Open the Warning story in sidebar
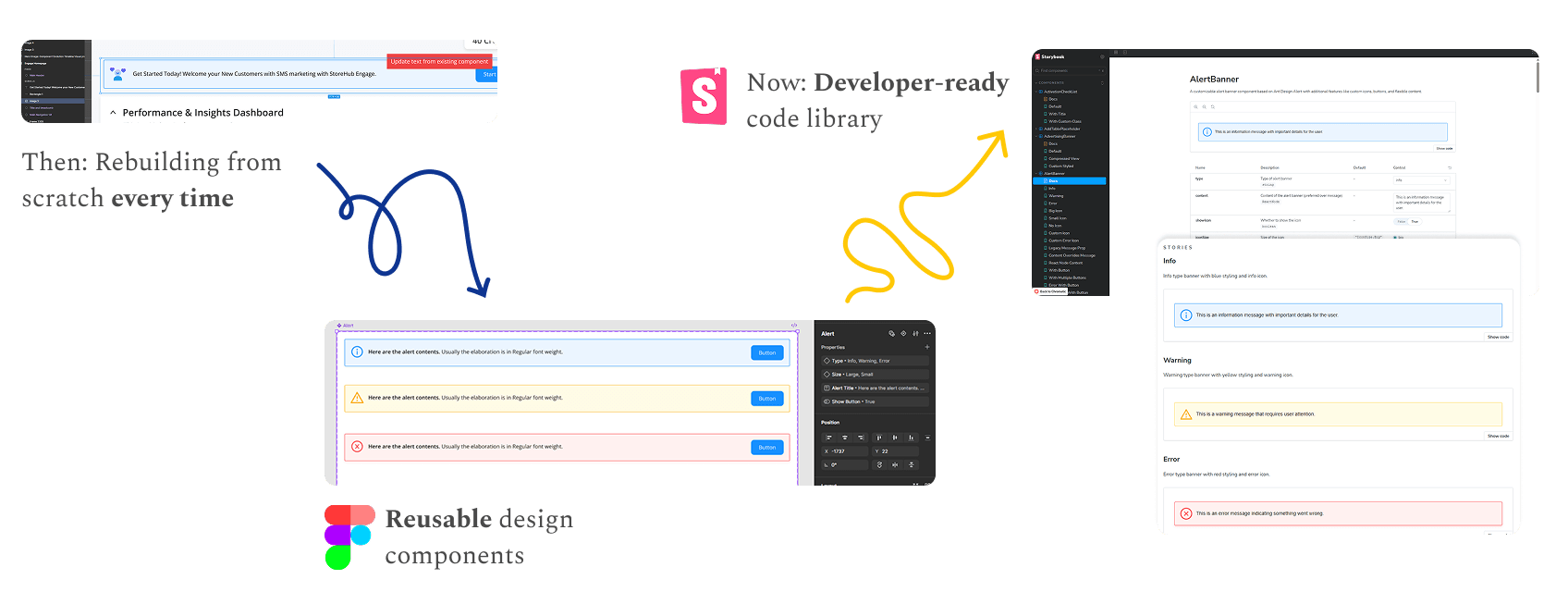The width and height of the screenshot is (1568, 592). pyautogui.click(x=1055, y=195)
